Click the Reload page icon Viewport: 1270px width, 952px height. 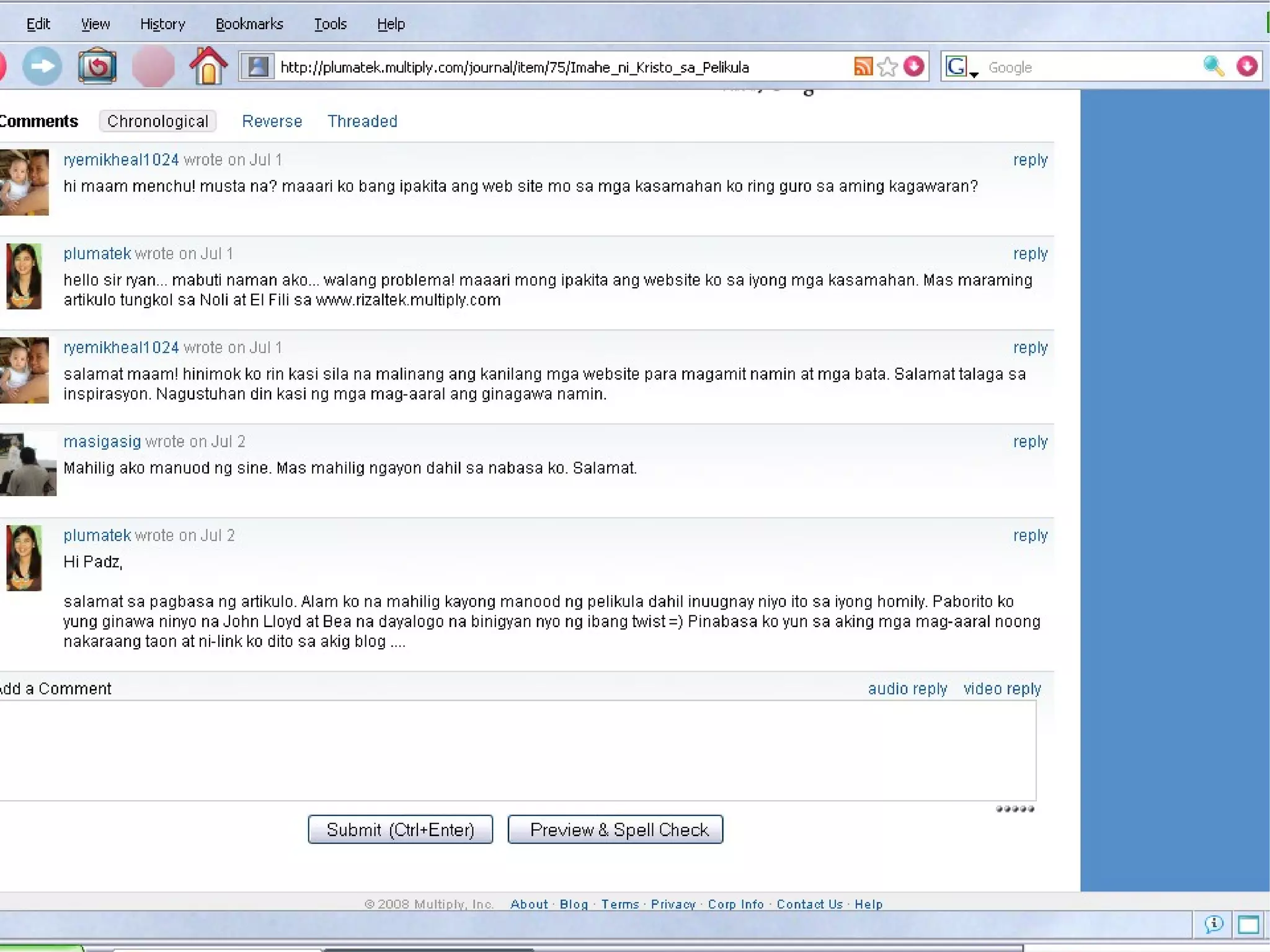coord(97,66)
